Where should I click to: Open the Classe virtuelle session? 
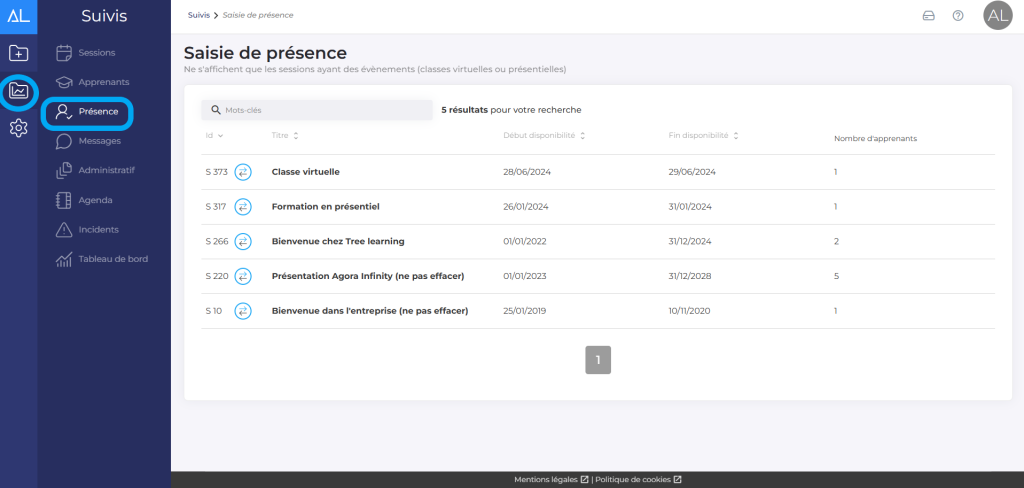click(x=306, y=172)
